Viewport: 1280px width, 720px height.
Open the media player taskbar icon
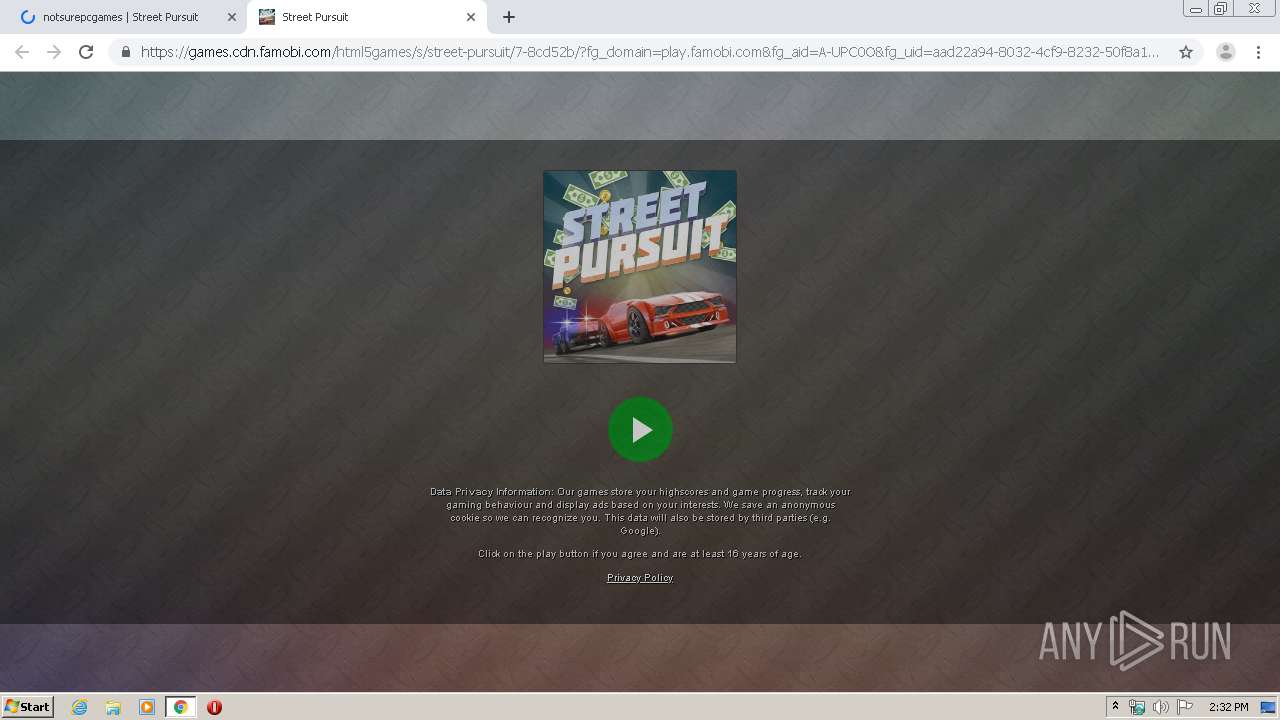tap(147, 707)
